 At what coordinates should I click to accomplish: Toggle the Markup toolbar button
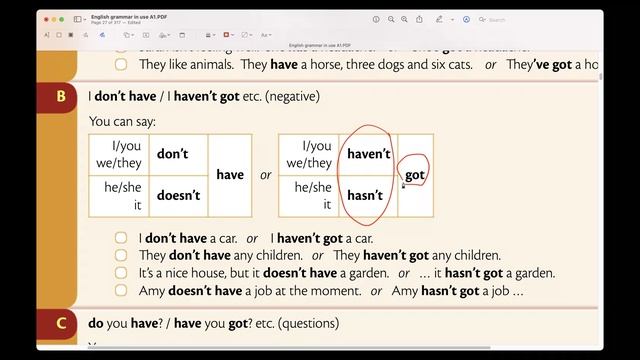466,19
